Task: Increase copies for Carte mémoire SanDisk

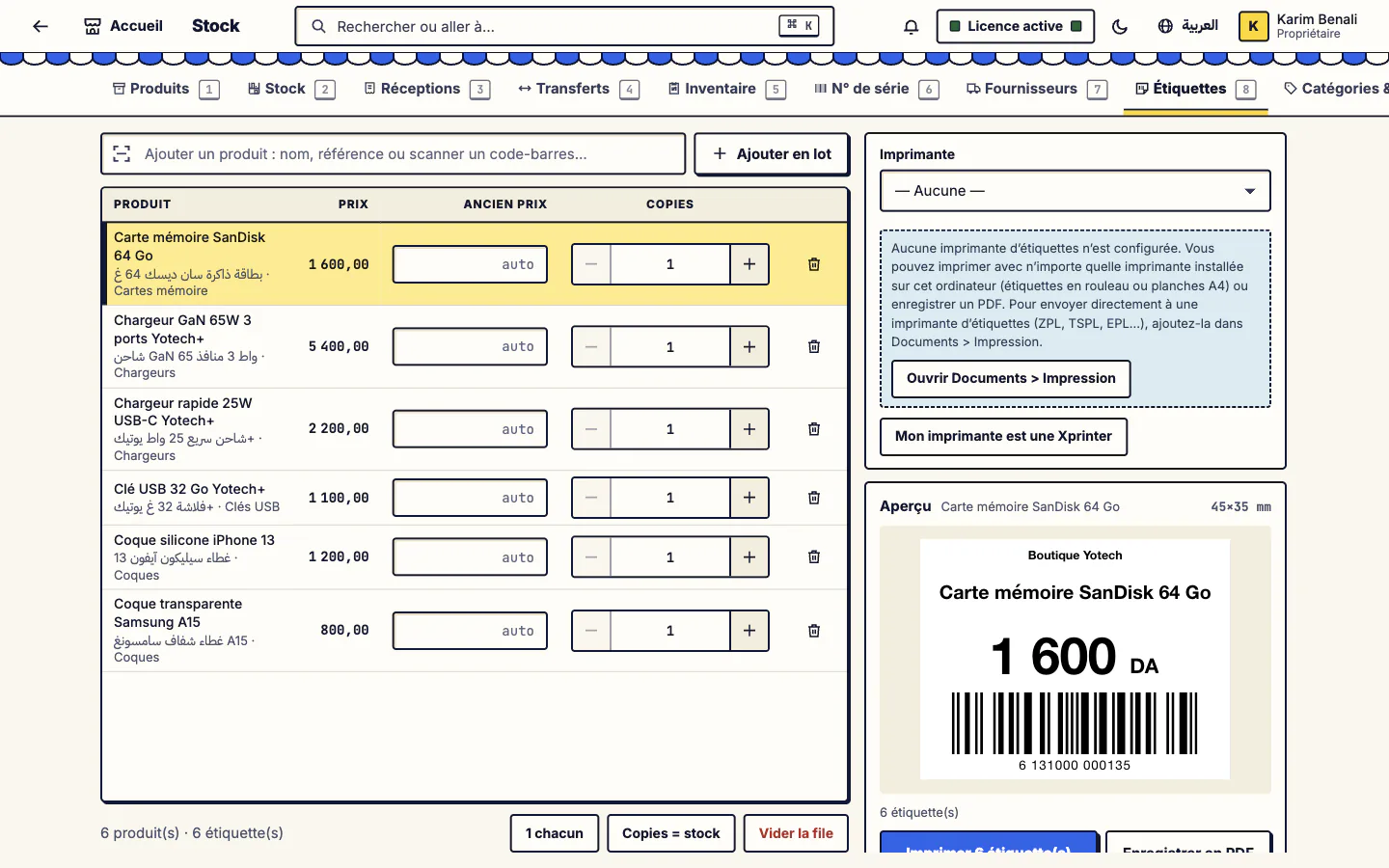Action: tap(749, 264)
